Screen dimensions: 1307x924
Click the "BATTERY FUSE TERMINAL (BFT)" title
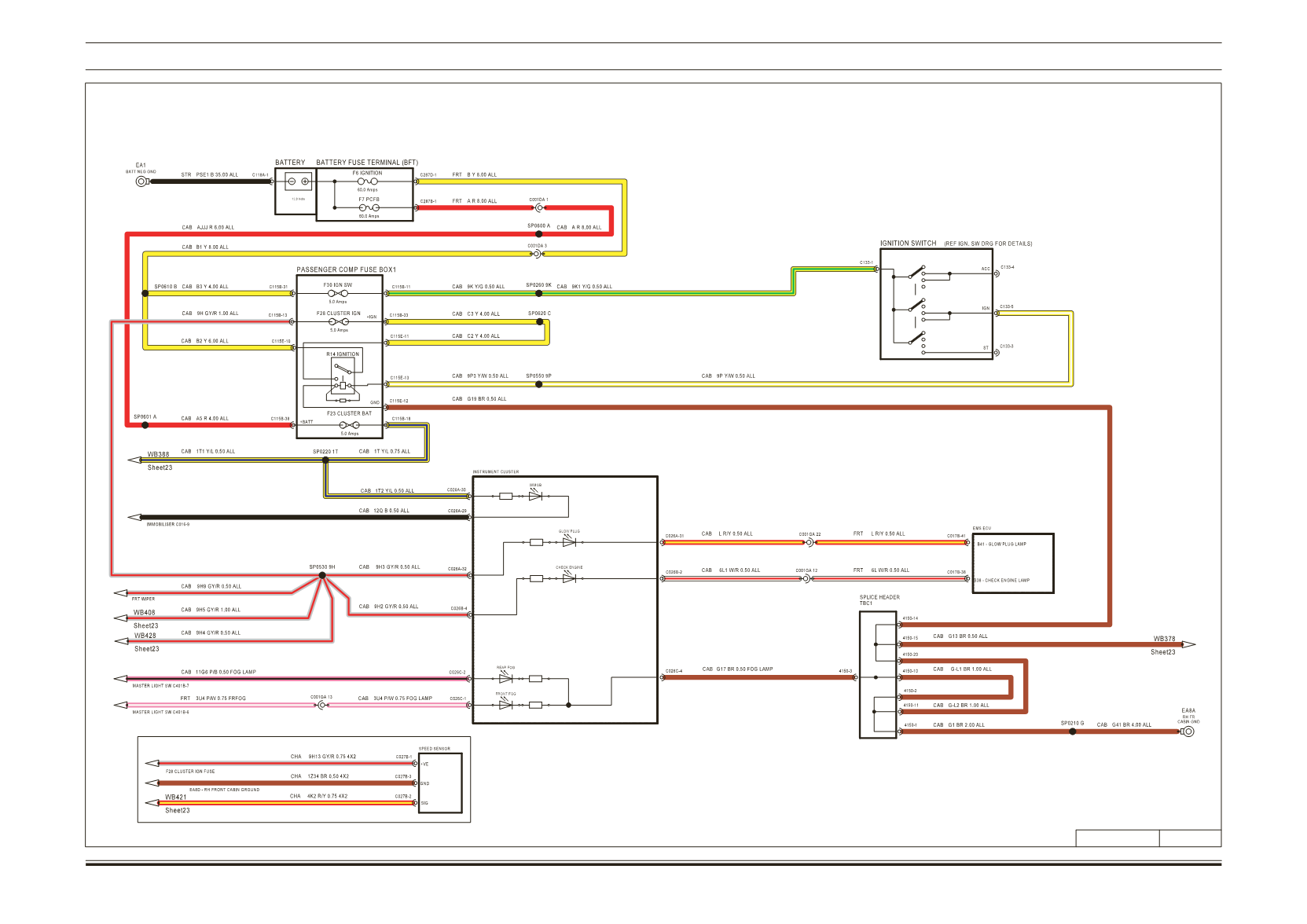[x=367, y=163]
